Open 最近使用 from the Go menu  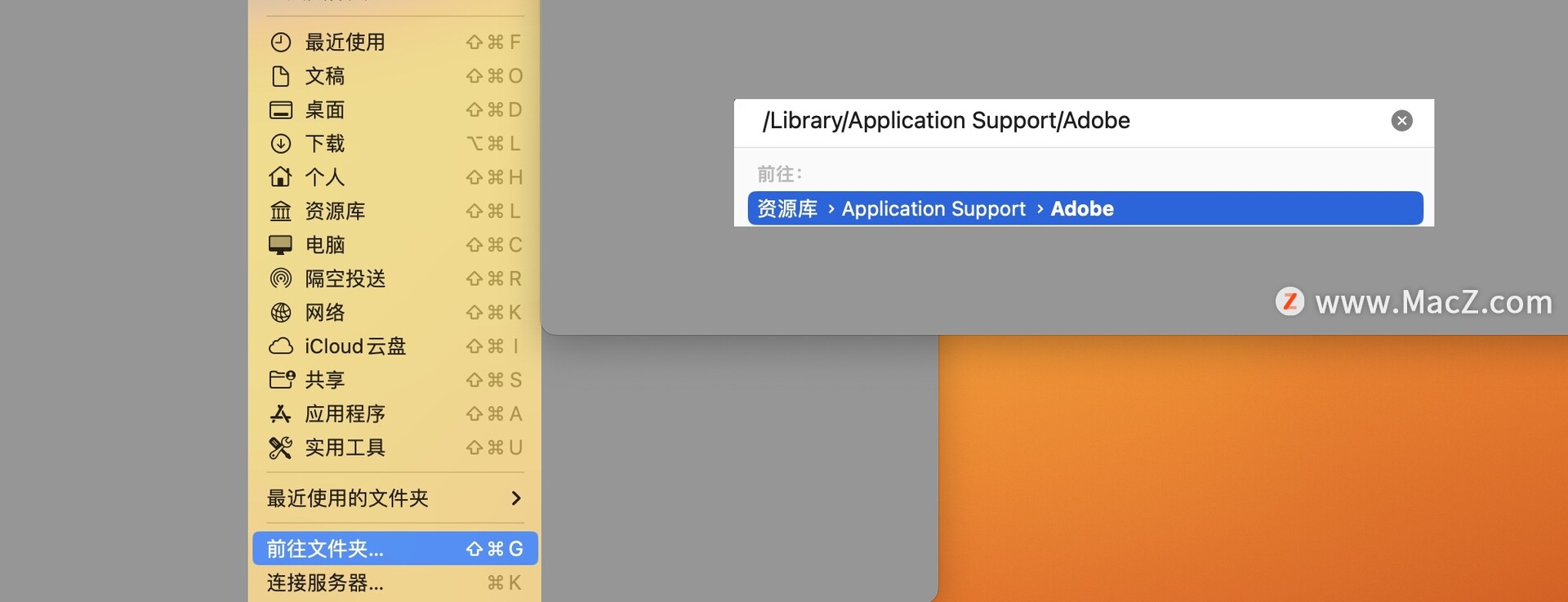[x=395, y=42]
